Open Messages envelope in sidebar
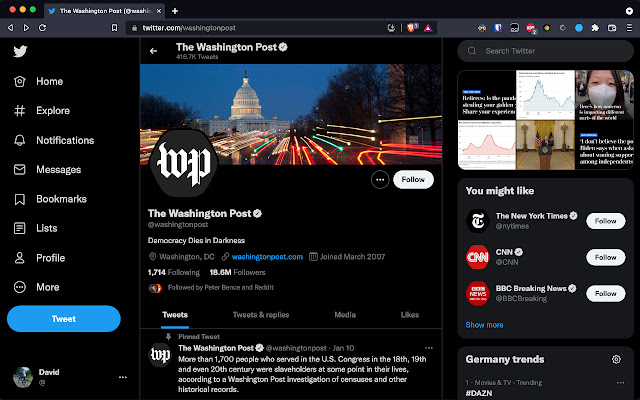 tap(20, 170)
